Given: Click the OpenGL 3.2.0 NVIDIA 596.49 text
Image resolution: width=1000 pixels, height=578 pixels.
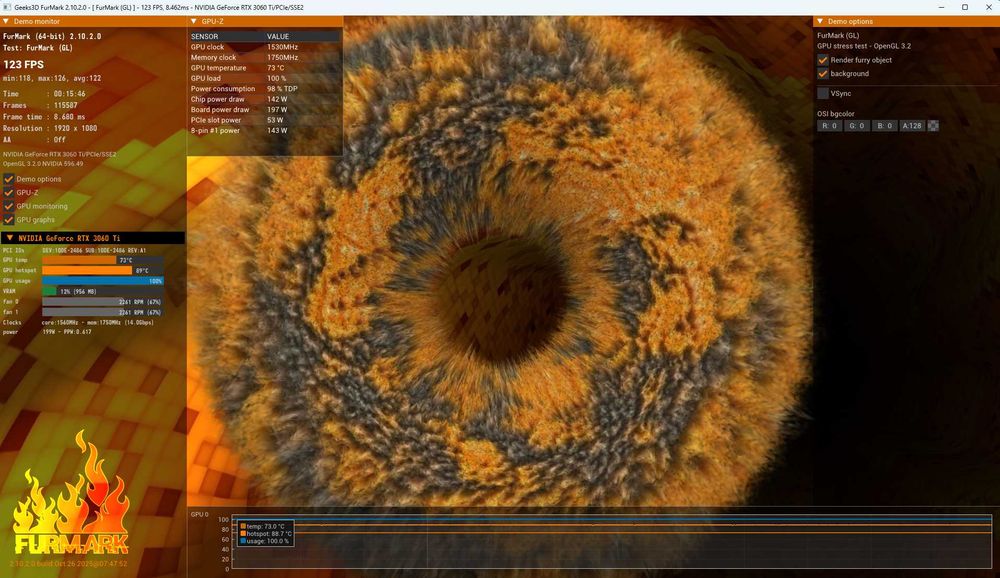Looking at the screenshot, I should pos(43,164).
